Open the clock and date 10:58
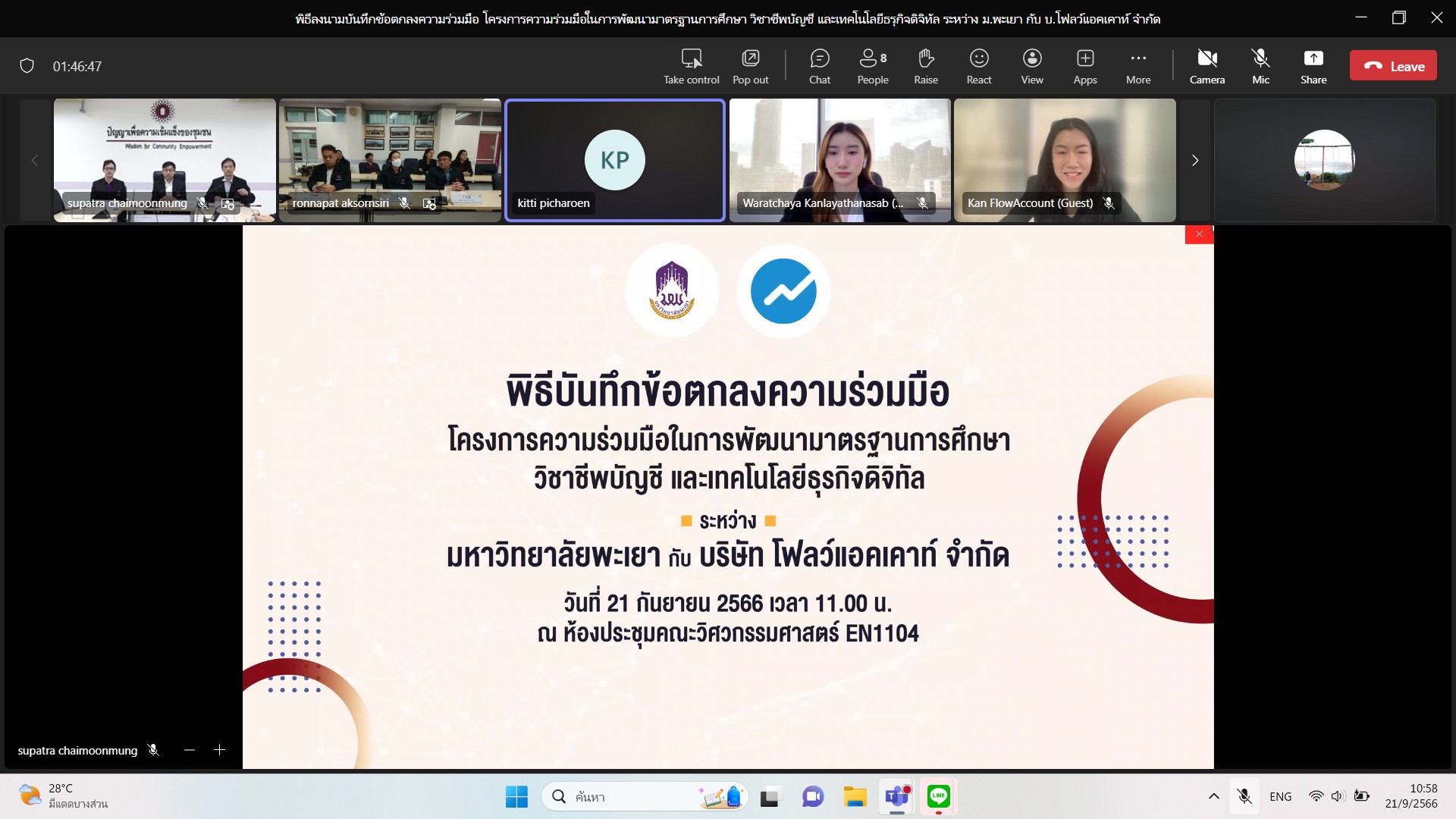 click(1411, 796)
